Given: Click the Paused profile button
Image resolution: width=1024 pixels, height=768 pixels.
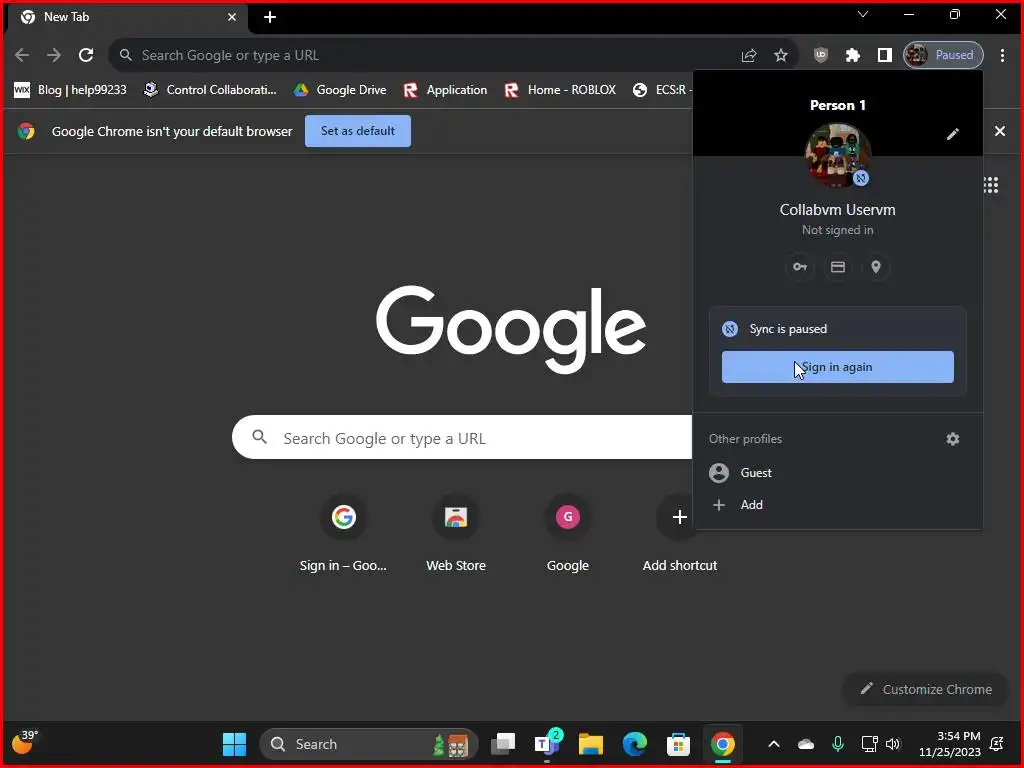Looking at the screenshot, I should [x=943, y=56].
